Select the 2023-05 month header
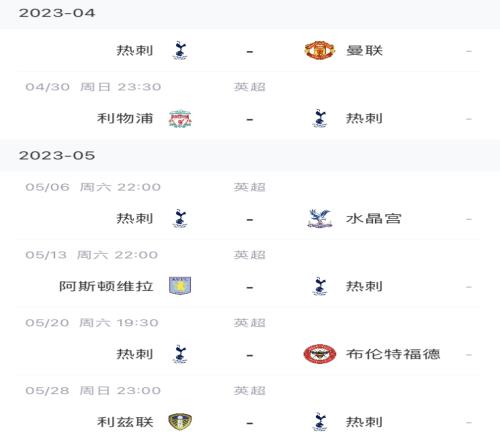This screenshot has width=500, height=440. pyautogui.click(x=57, y=156)
